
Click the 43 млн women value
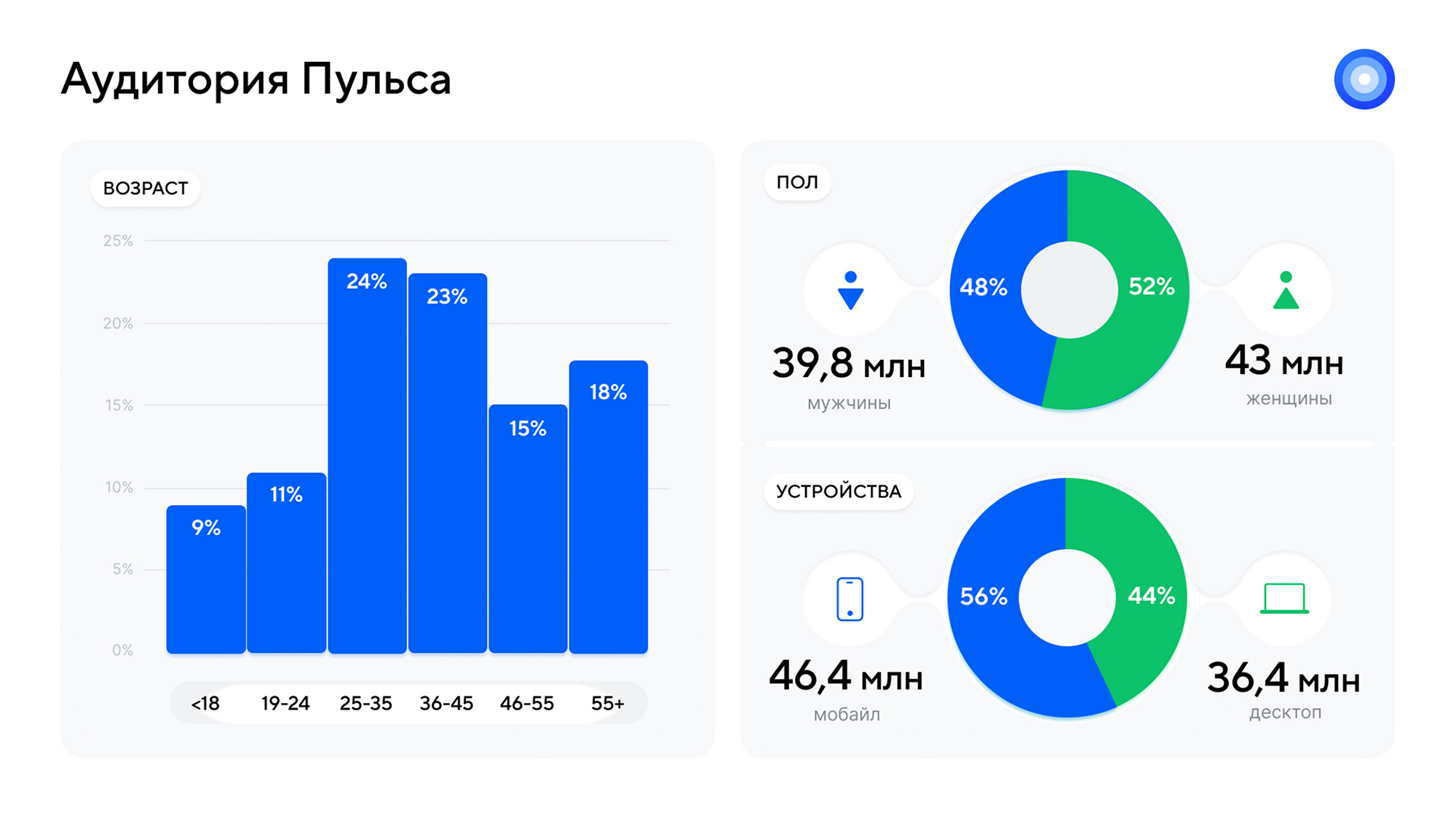[1284, 361]
